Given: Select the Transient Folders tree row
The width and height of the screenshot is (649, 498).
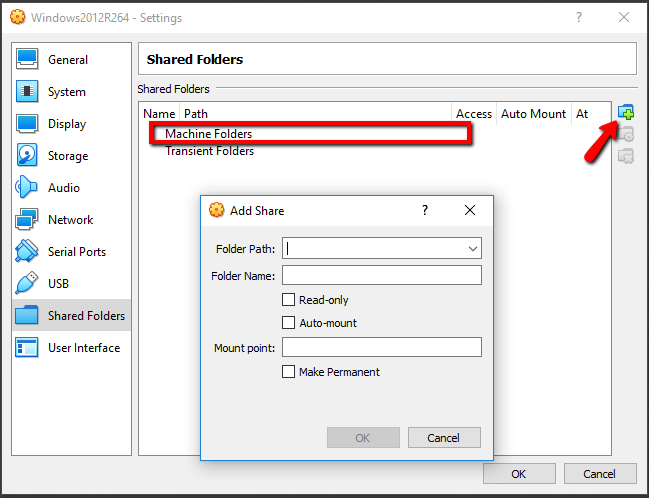Looking at the screenshot, I should (209, 151).
